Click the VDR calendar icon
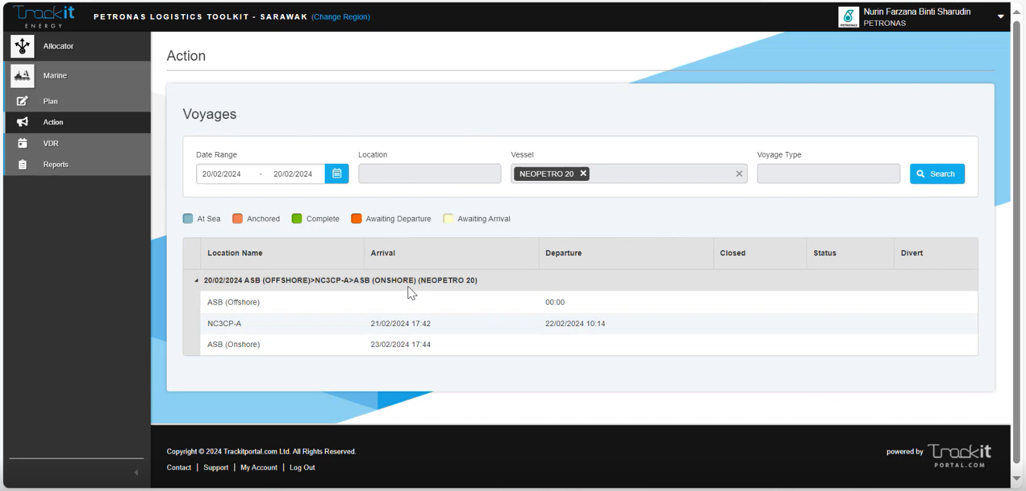 tap(22, 143)
